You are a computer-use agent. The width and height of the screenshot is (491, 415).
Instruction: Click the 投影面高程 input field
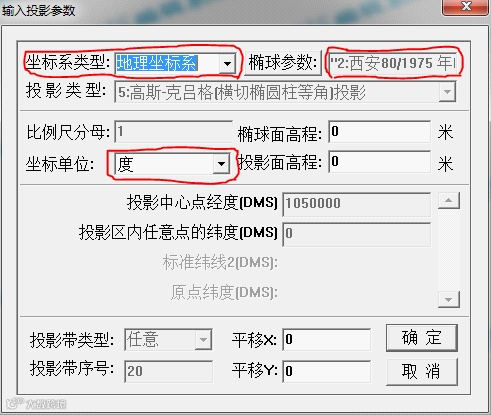point(379,162)
